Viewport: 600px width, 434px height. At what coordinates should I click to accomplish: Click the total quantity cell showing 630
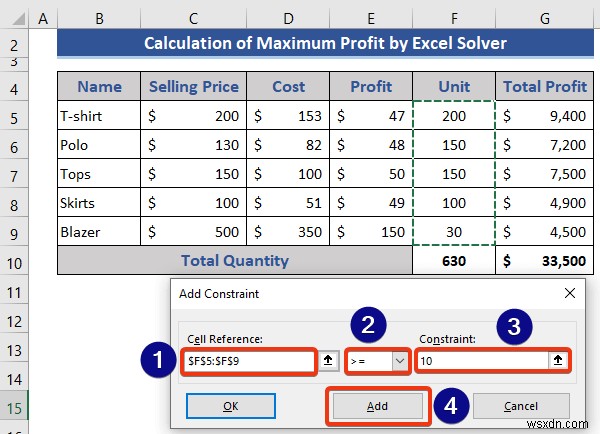pyautogui.click(x=453, y=261)
